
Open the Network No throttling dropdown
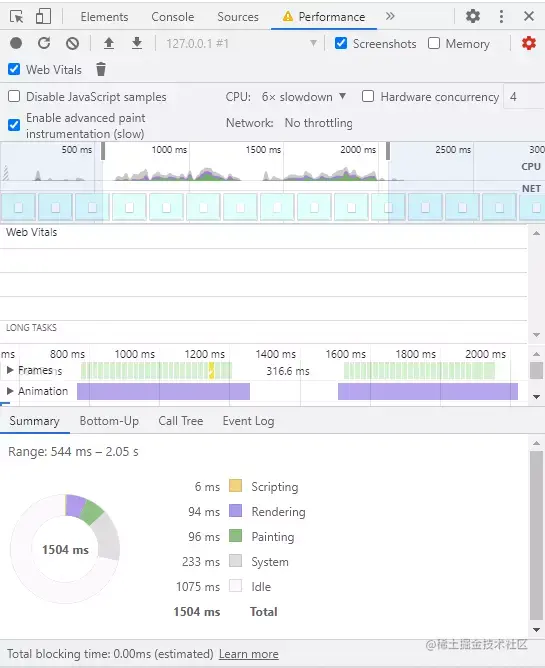coord(318,123)
